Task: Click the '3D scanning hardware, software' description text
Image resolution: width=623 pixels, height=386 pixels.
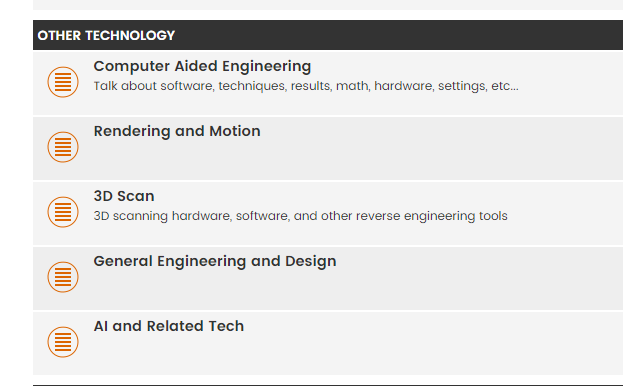Action: tap(300, 216)
